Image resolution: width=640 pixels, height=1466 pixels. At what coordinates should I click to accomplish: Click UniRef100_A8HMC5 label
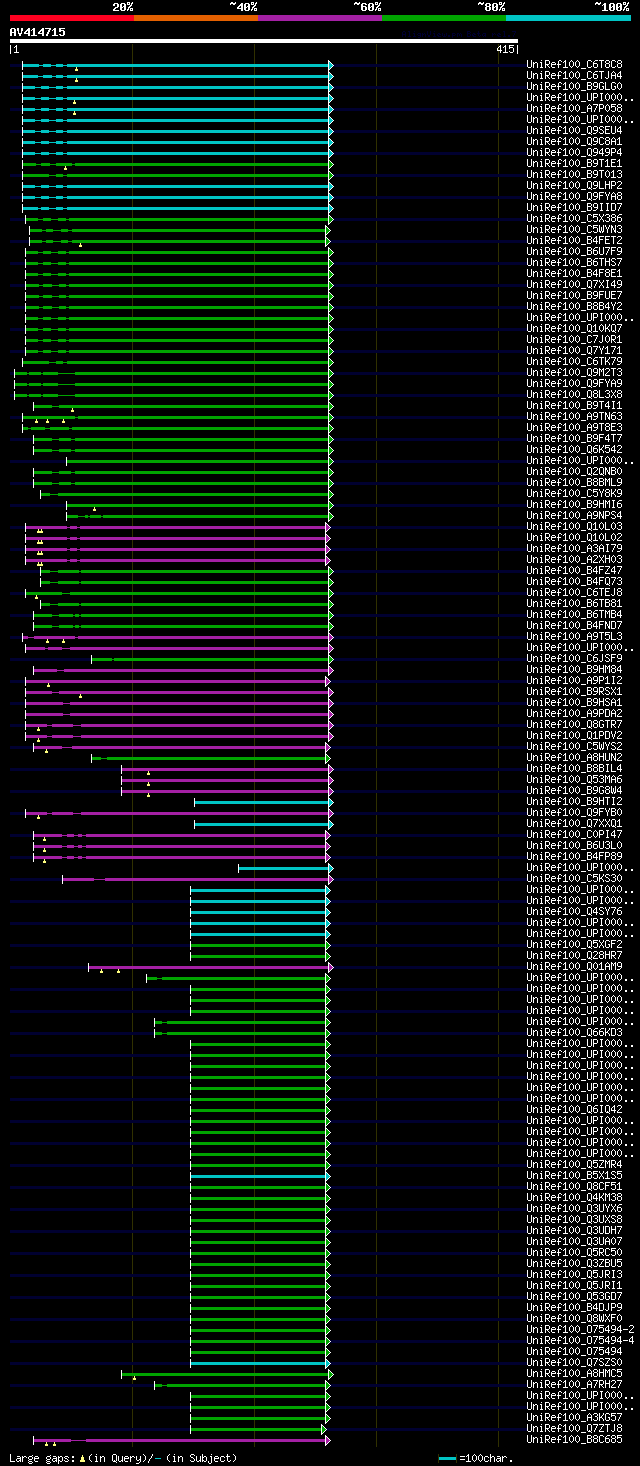(575, 1373)
